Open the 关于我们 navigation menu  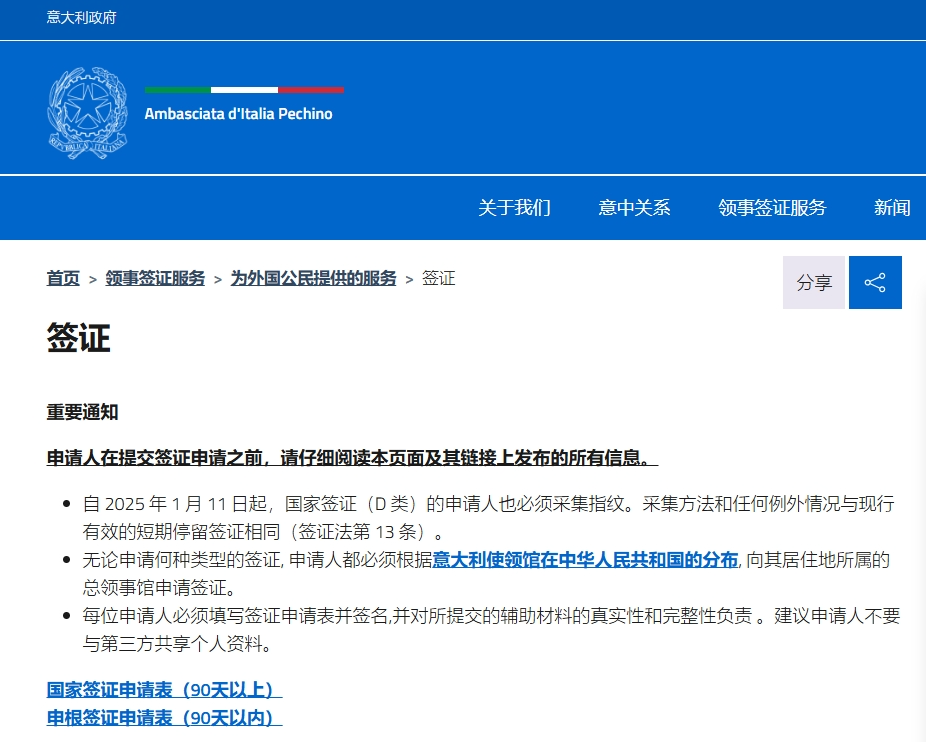coord(514,208)
